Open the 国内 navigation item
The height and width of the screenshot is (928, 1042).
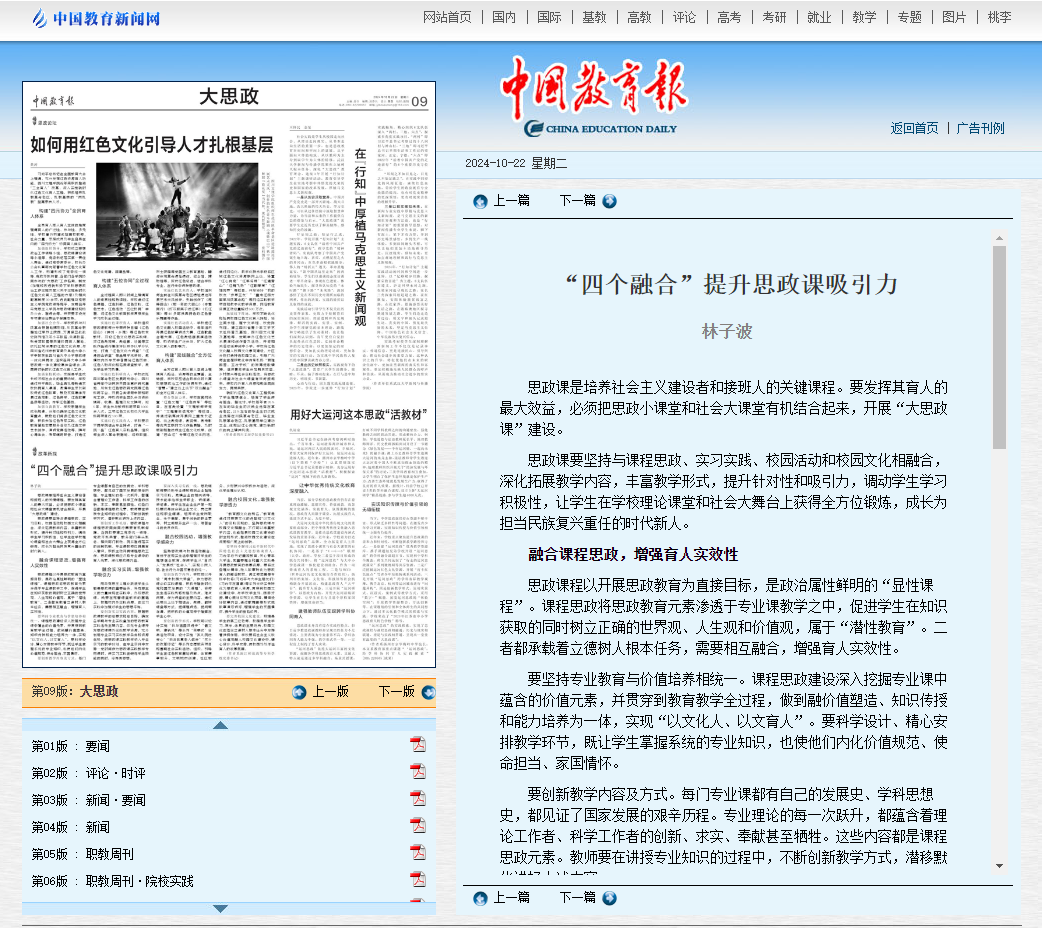(x=504, y=17)
